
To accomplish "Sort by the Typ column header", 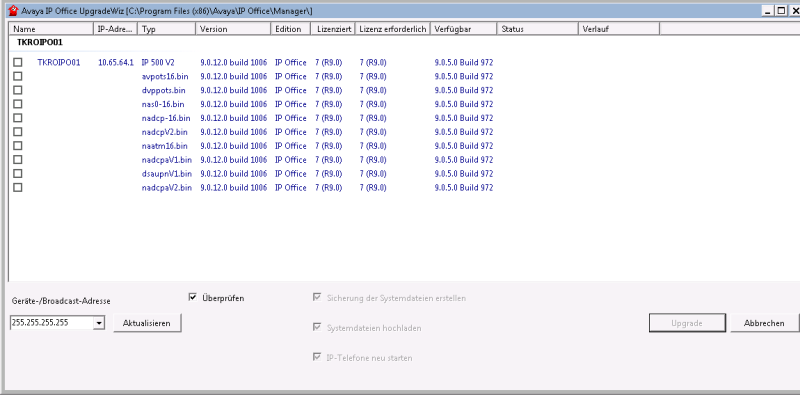I will (167, 29).
